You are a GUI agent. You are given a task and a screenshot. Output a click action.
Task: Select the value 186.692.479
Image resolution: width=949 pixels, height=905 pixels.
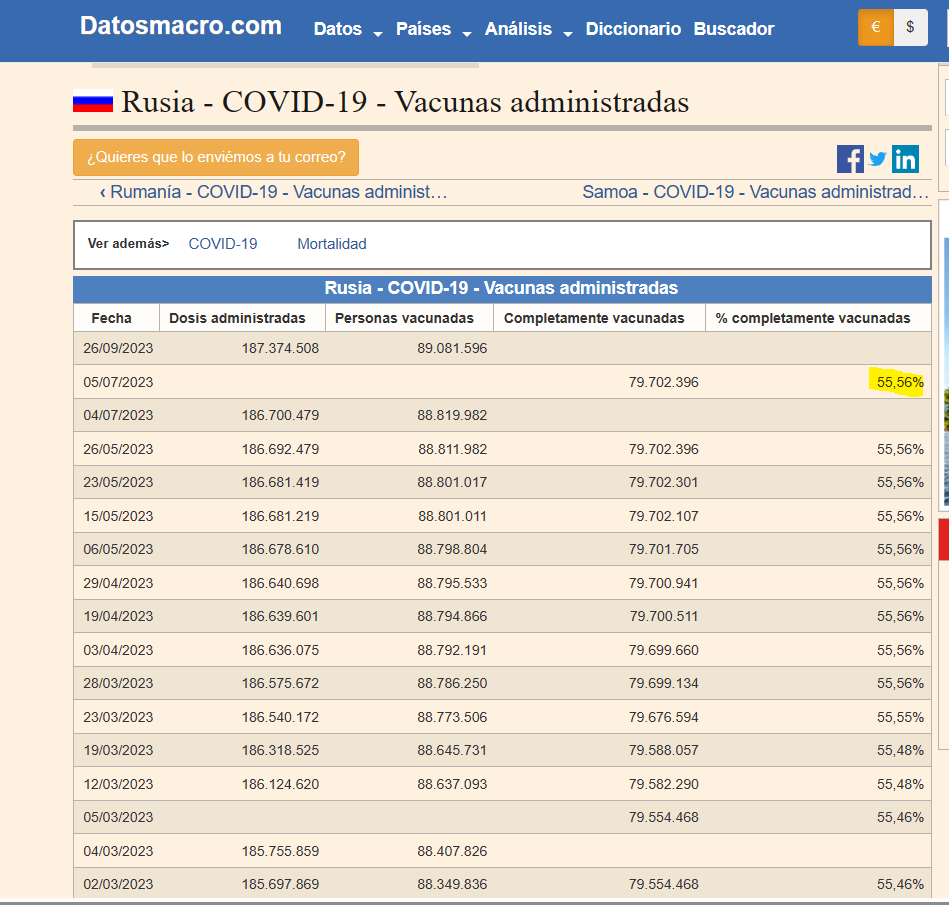(280, 450)
